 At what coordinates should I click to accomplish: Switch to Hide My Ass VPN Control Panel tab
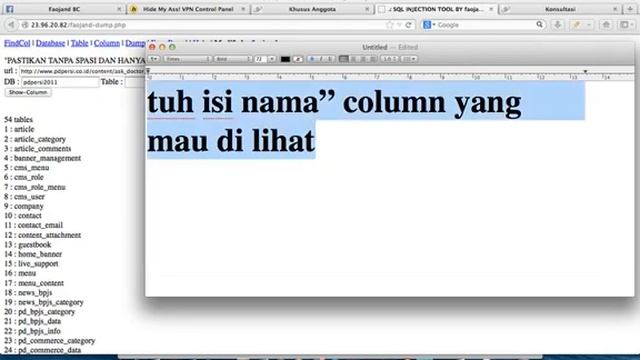(x=188, y=9)
